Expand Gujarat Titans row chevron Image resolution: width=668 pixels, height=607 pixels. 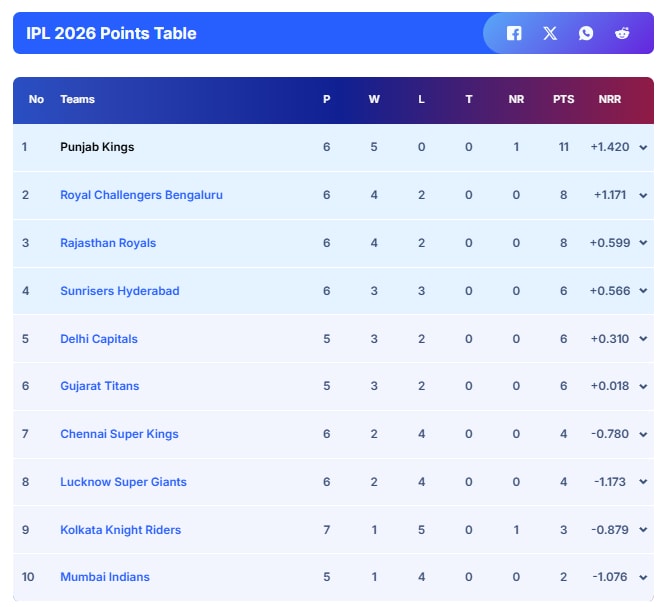(643, 386)
